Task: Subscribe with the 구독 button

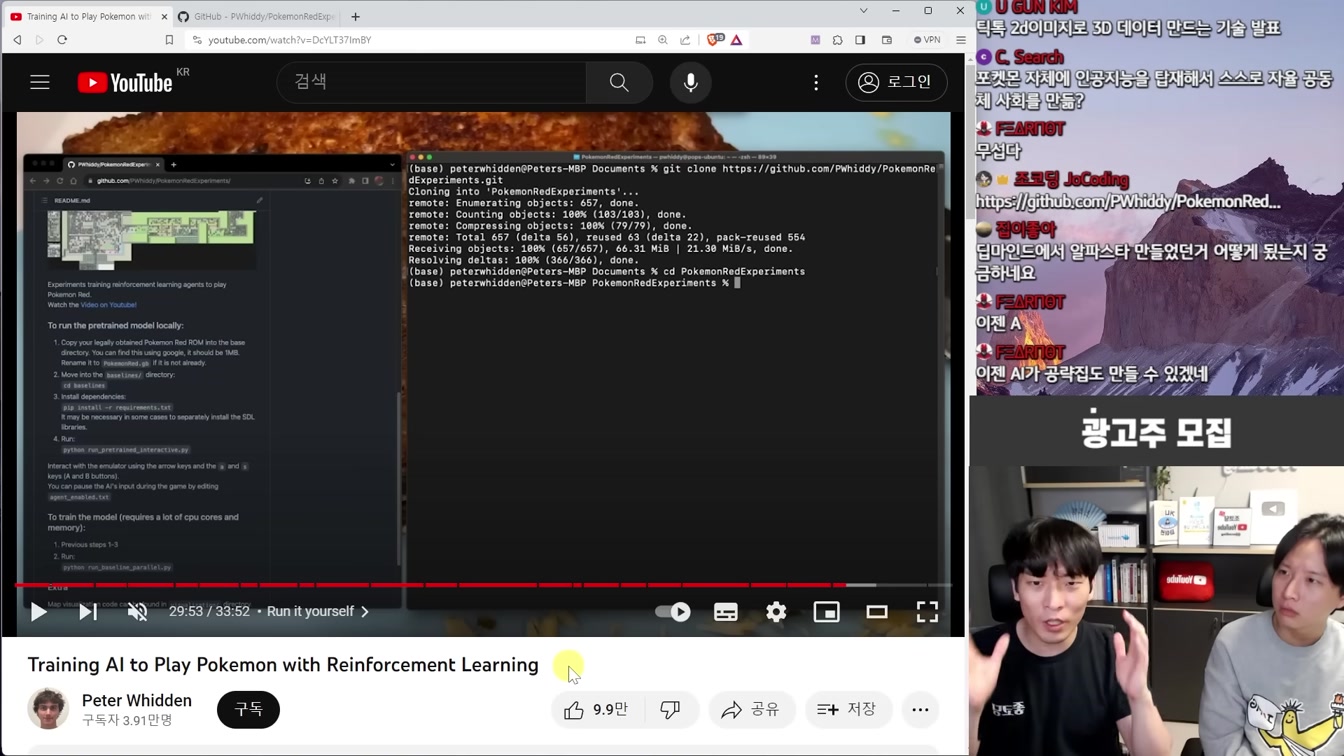Action: tap(248, 709)
